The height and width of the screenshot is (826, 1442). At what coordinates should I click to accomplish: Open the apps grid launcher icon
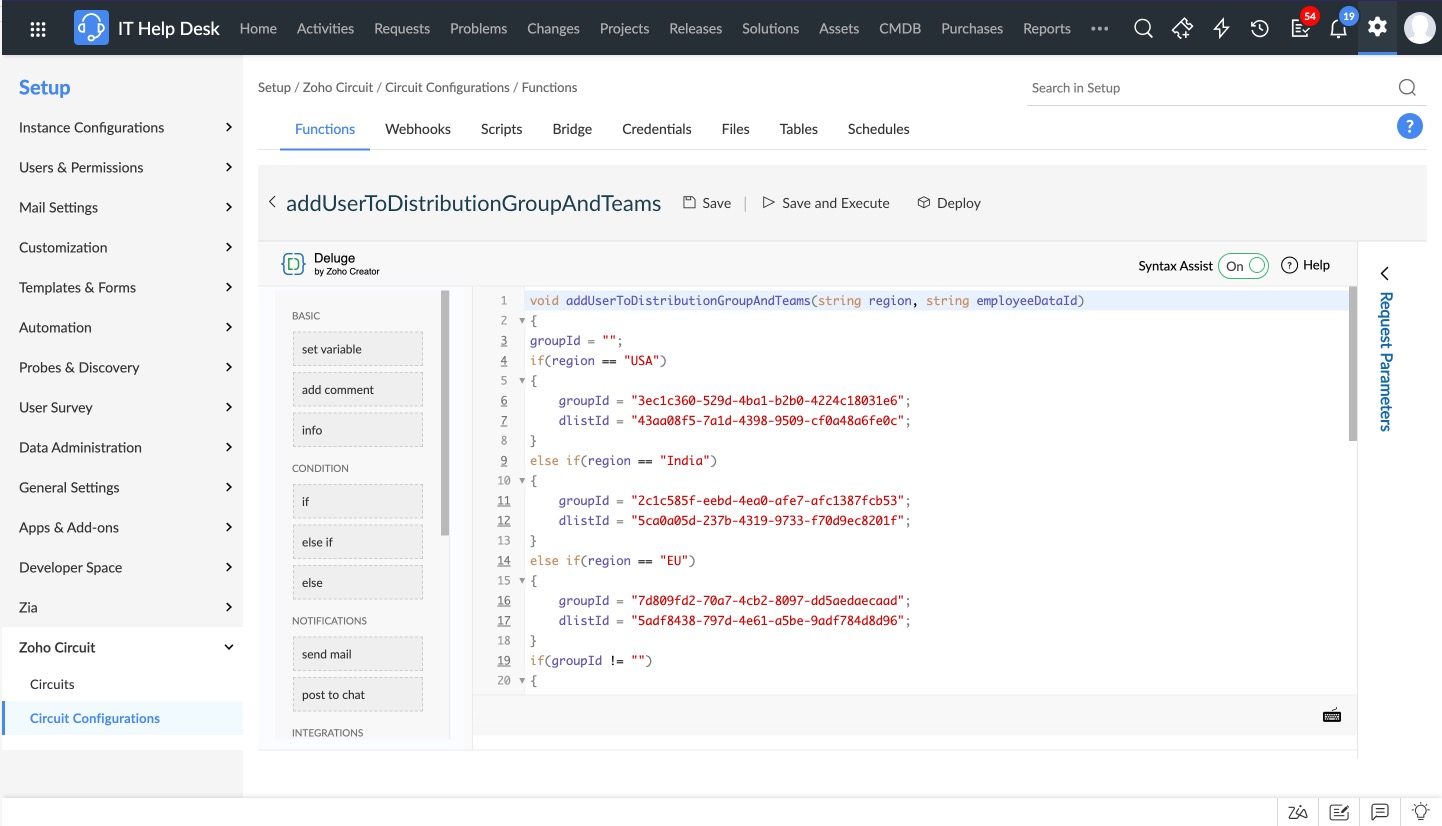[38, 29]
